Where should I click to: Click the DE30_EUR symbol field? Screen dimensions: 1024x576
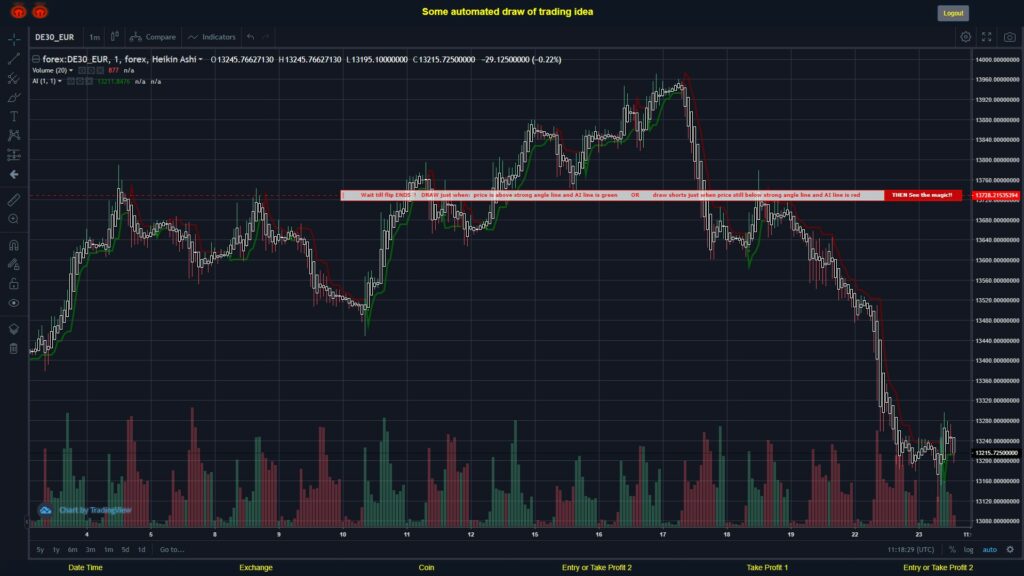pyautogui.click(x=55, y=37)
